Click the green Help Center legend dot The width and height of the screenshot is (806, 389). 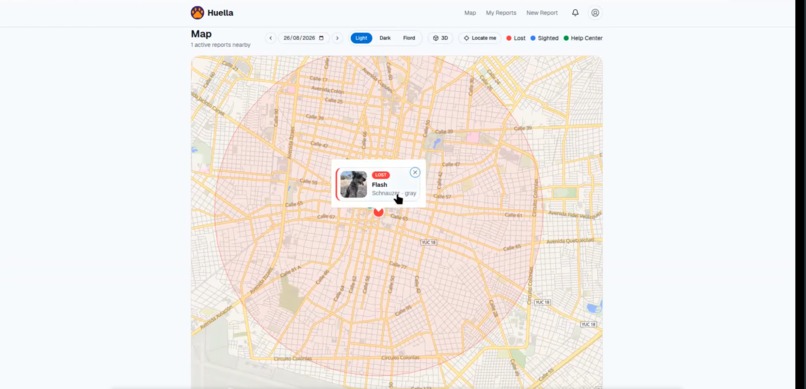tap(566, 38)
